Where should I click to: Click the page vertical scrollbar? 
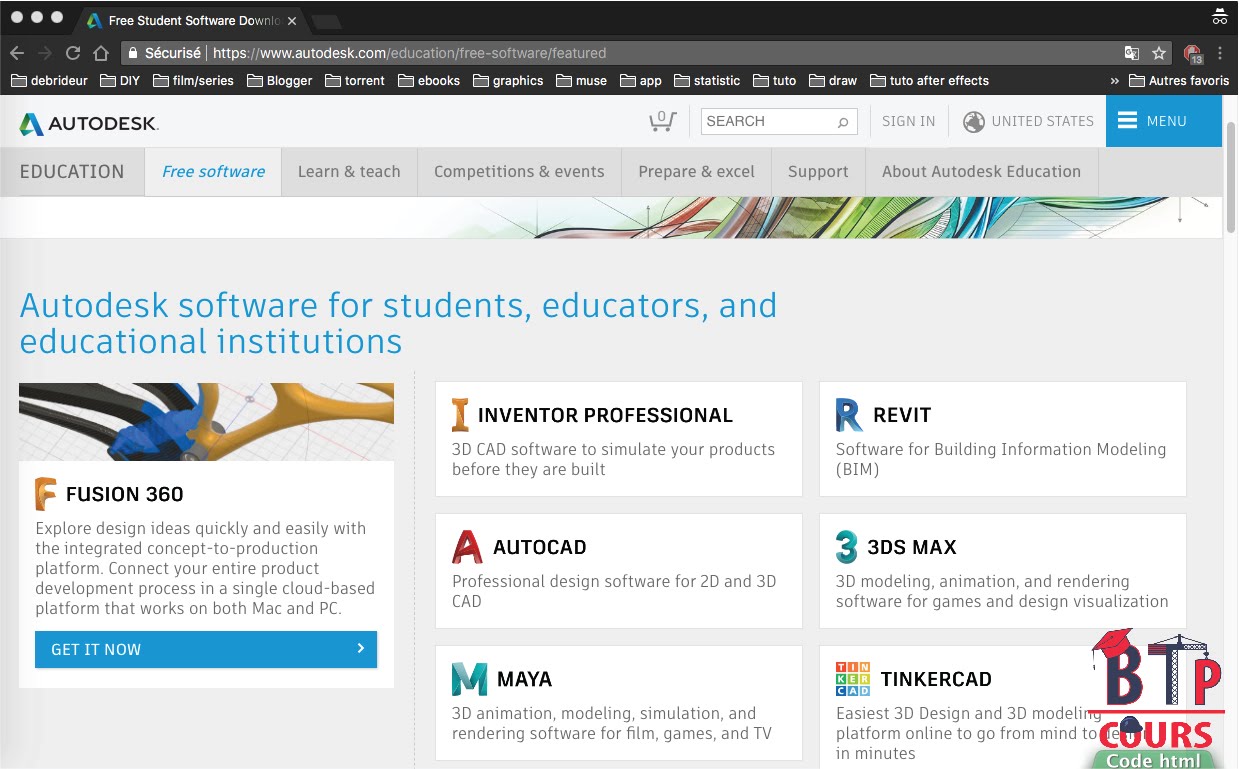pyautogui.click(x=1231, y=180)
